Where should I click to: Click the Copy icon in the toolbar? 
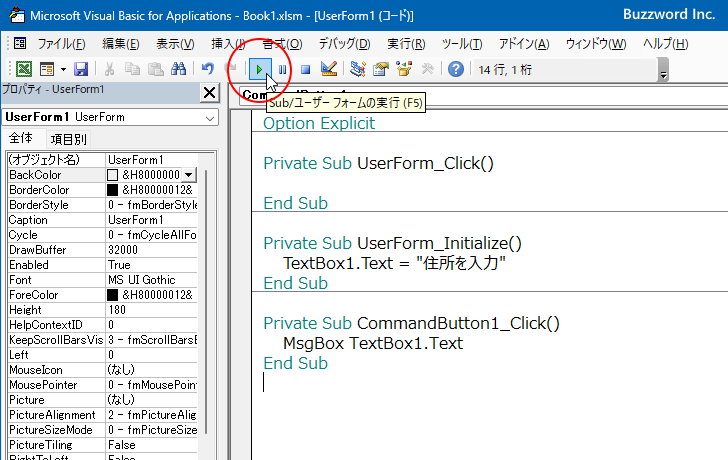132,69
